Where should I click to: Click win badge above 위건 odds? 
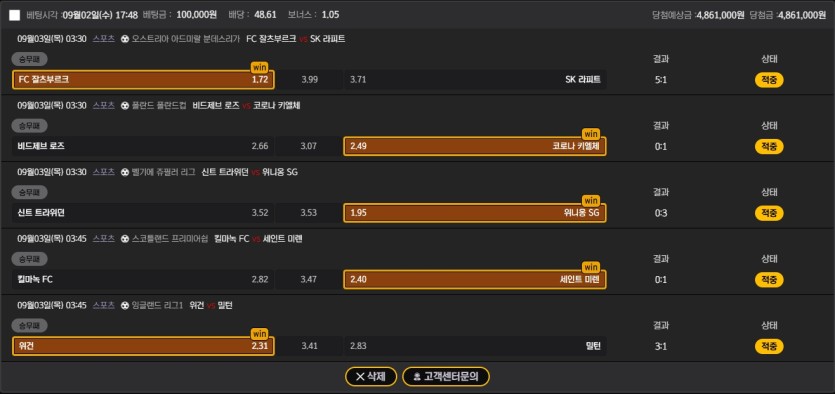coord(259,334)
